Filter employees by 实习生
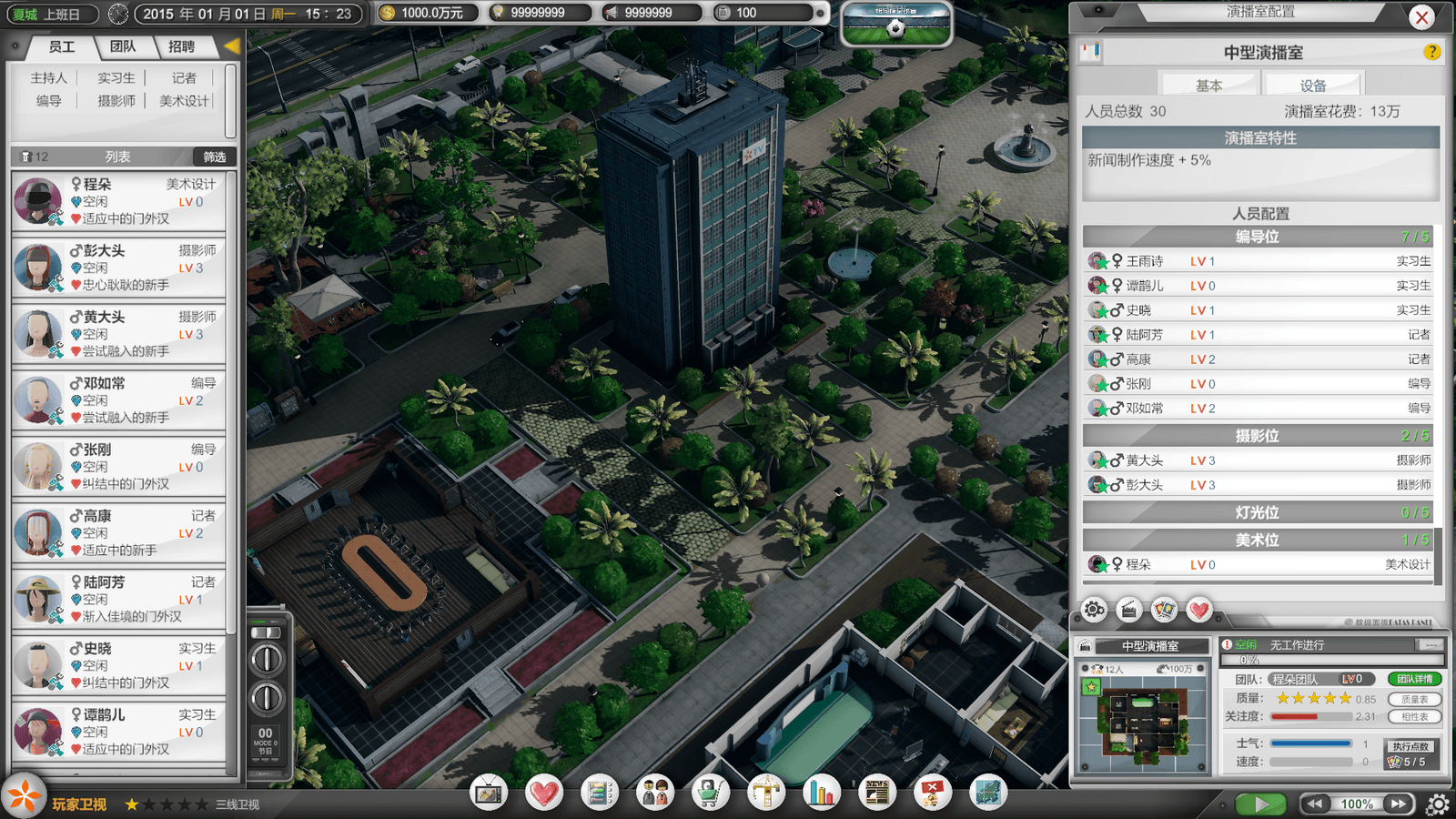The image size is (1456, 819). [116, 77]
